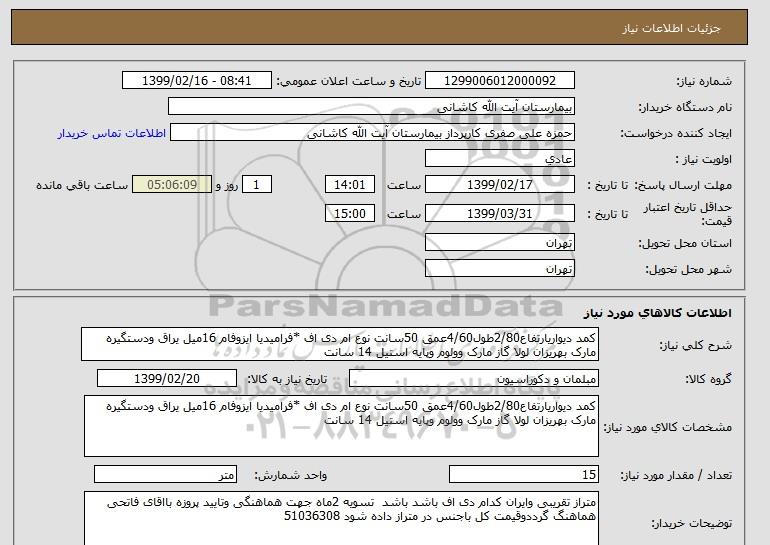Click the استان محل تحویل label
Image resolution: width=770 pixels, height=545 pixels.
[x=685, y=243]
